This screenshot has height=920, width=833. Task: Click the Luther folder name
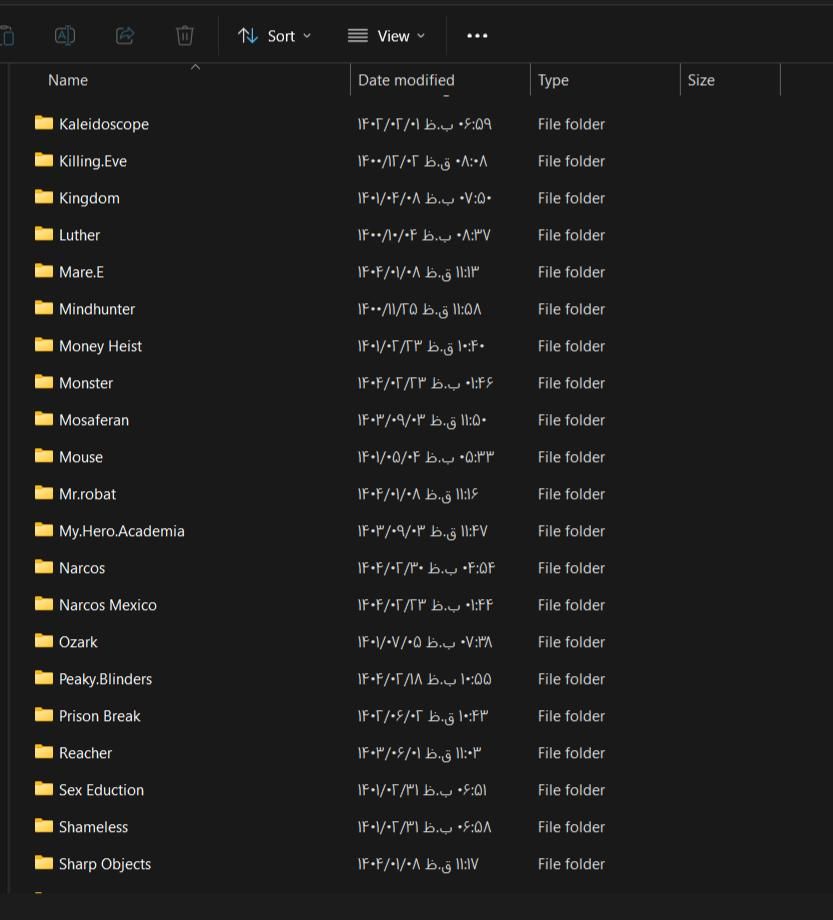79,235
